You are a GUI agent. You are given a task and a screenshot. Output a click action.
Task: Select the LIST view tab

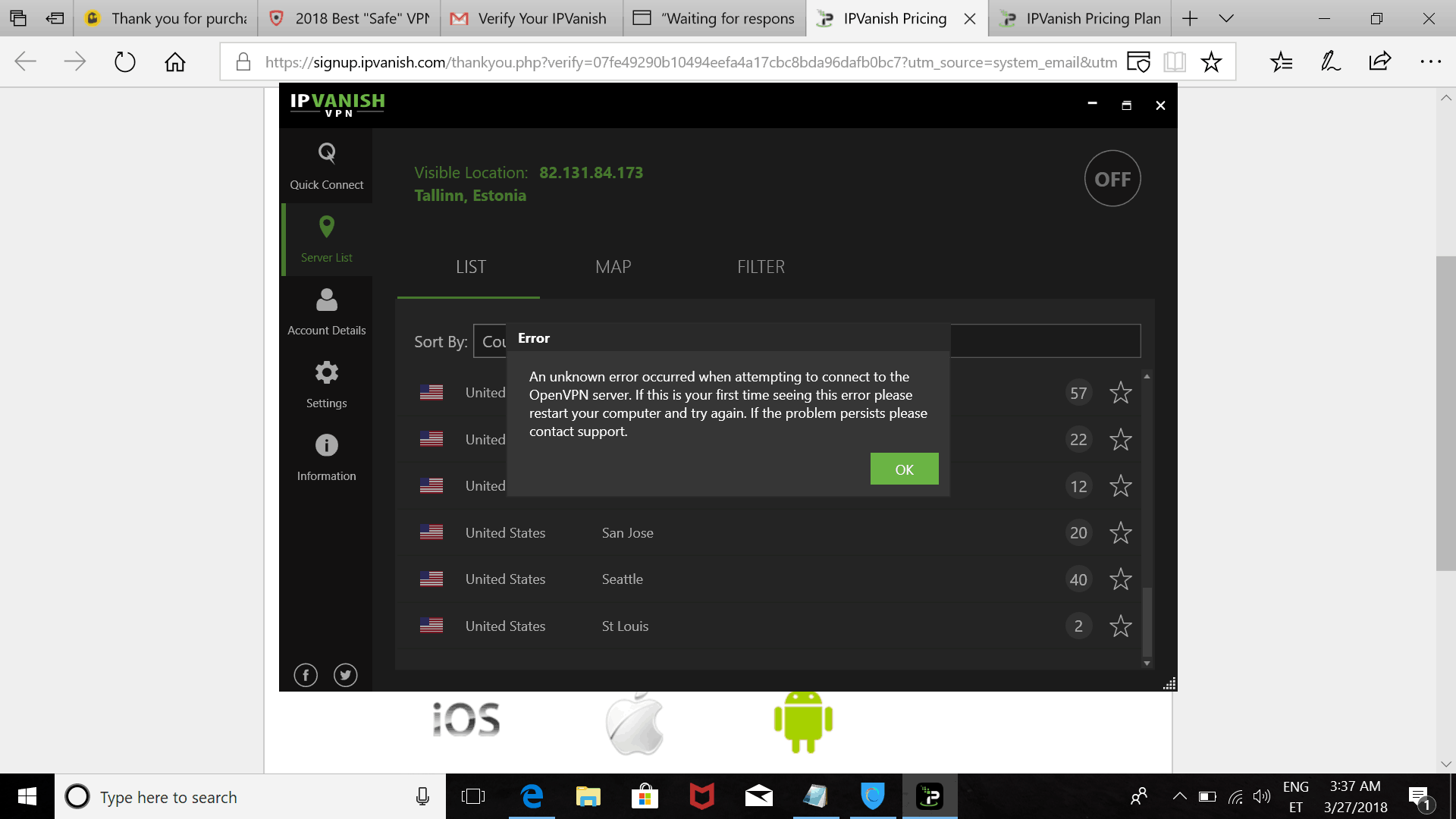(x=471, y=266)
